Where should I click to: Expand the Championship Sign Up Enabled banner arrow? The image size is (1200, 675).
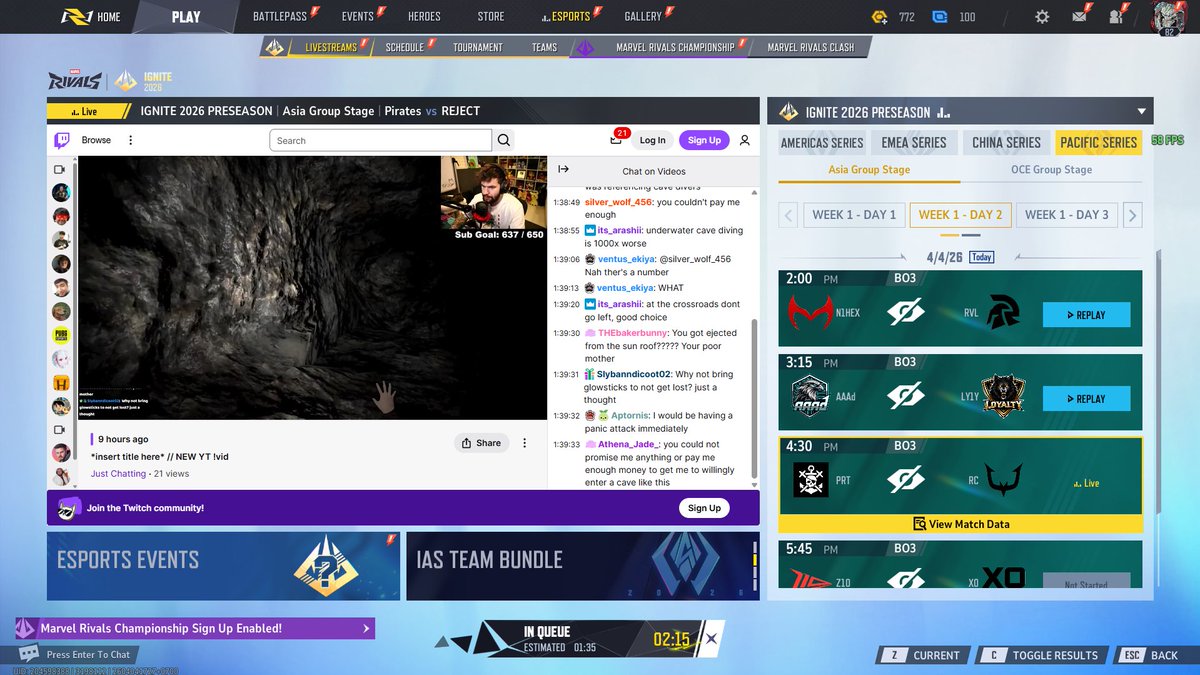(365, 629)
